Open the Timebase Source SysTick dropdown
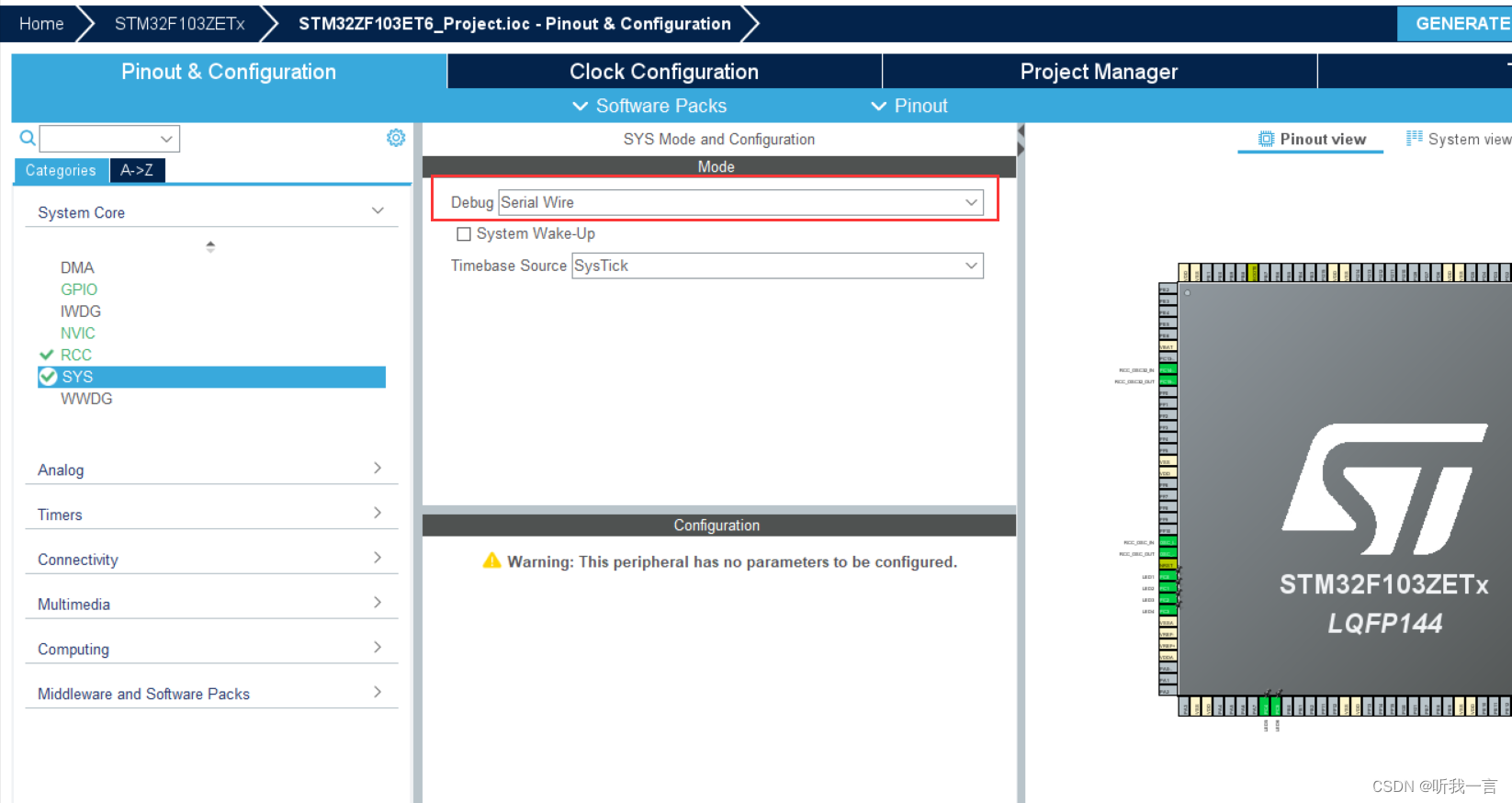Image resolution: width=1512 pixels, height=803 pixels. pos(777,266)
